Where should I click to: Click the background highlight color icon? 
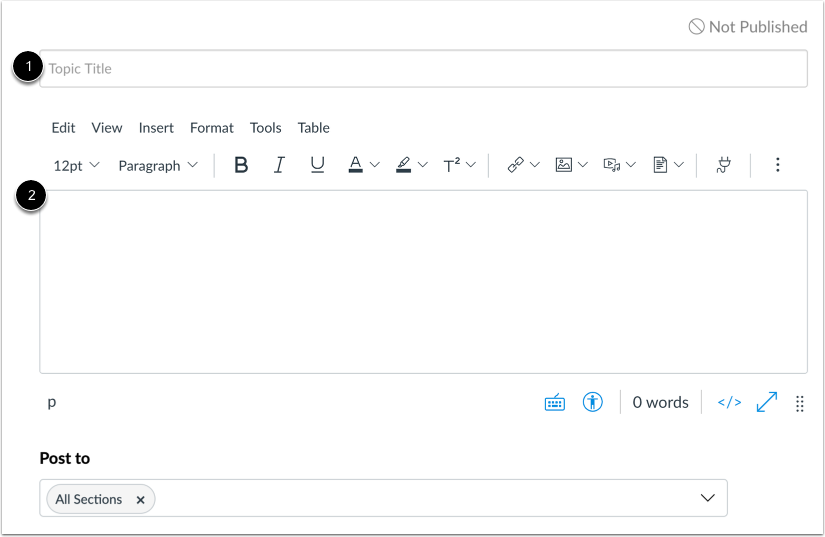404,165
